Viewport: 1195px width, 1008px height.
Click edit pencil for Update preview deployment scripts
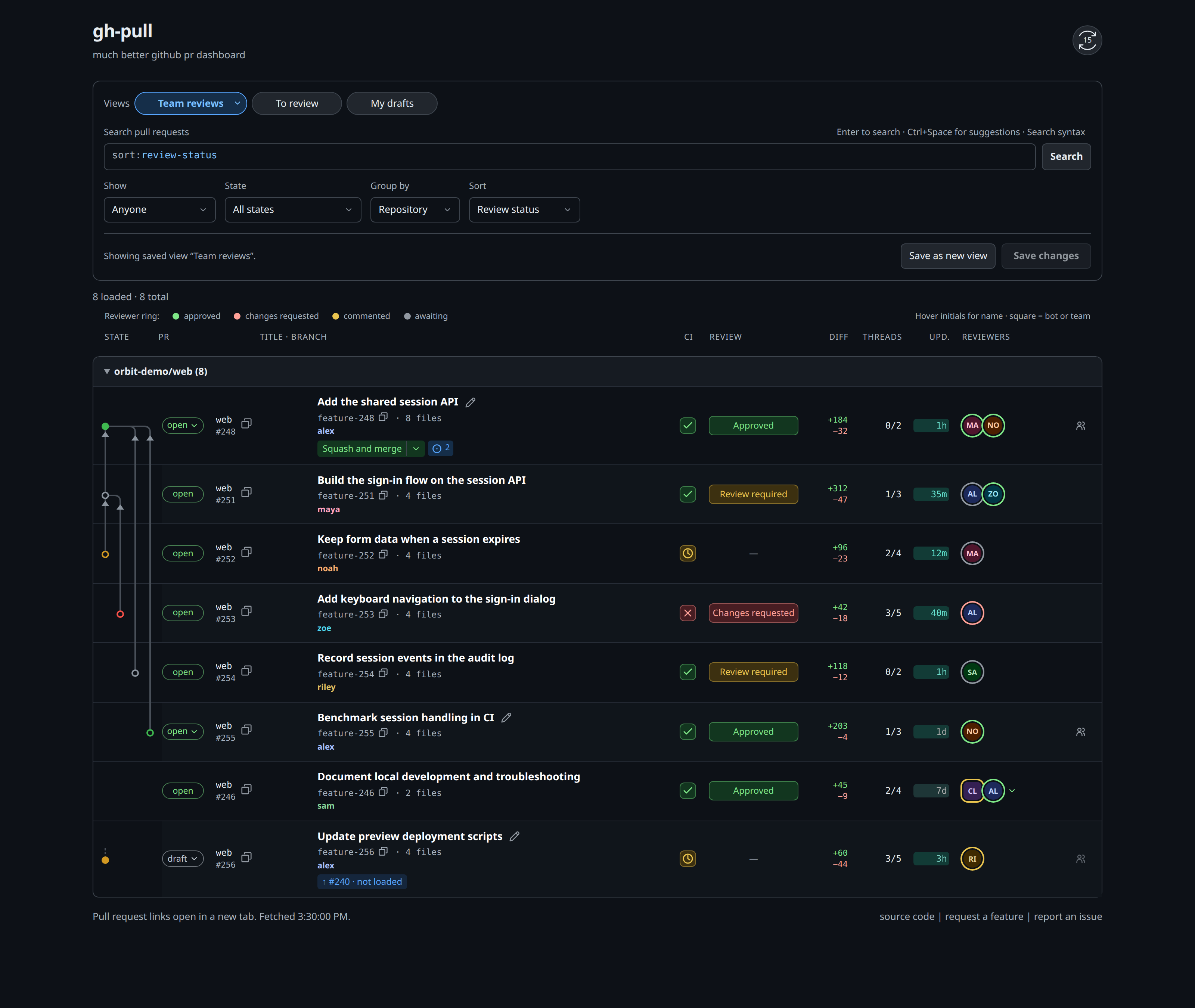514,837
